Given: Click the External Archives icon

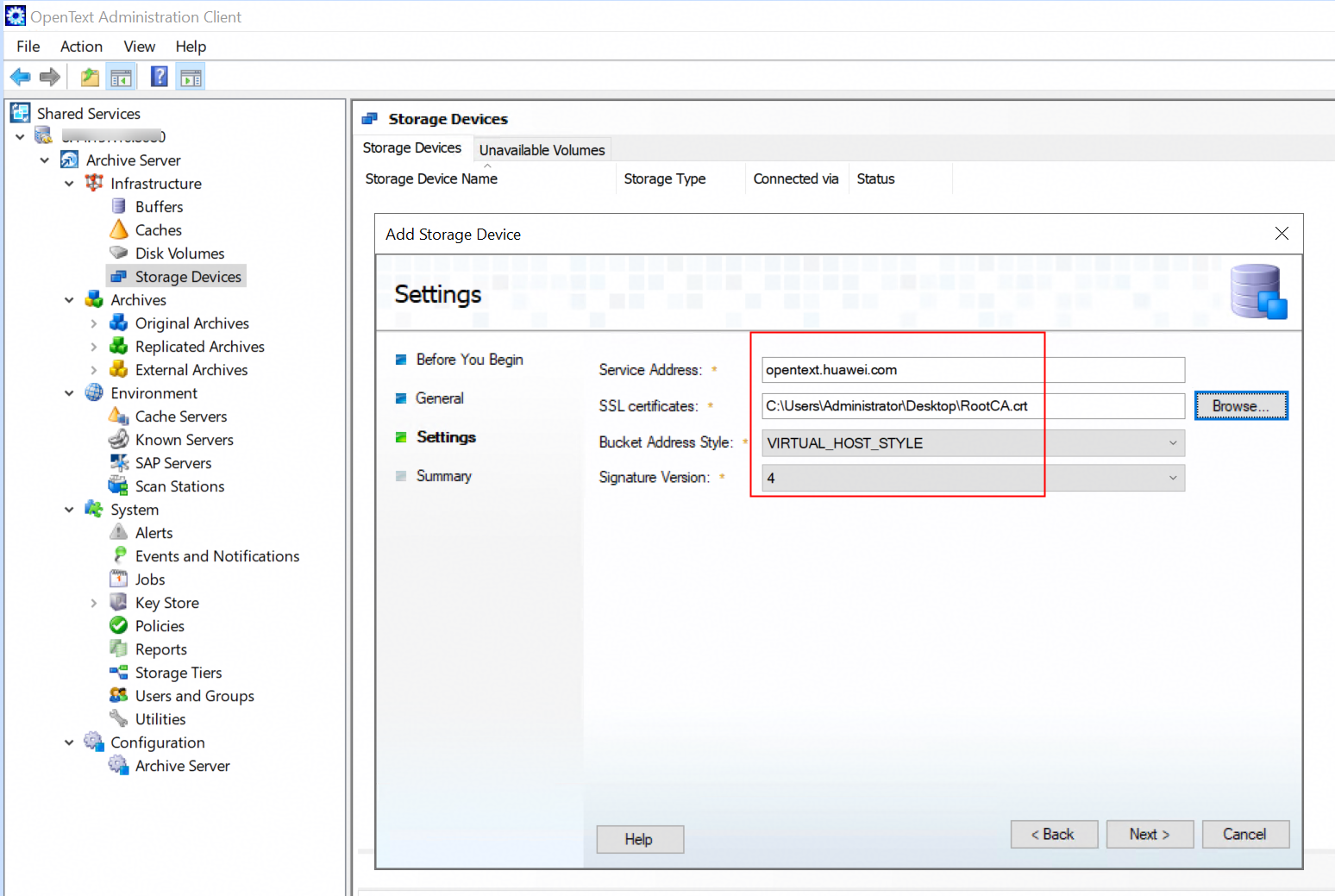Looking at the screenshot, I should (119, 369).
